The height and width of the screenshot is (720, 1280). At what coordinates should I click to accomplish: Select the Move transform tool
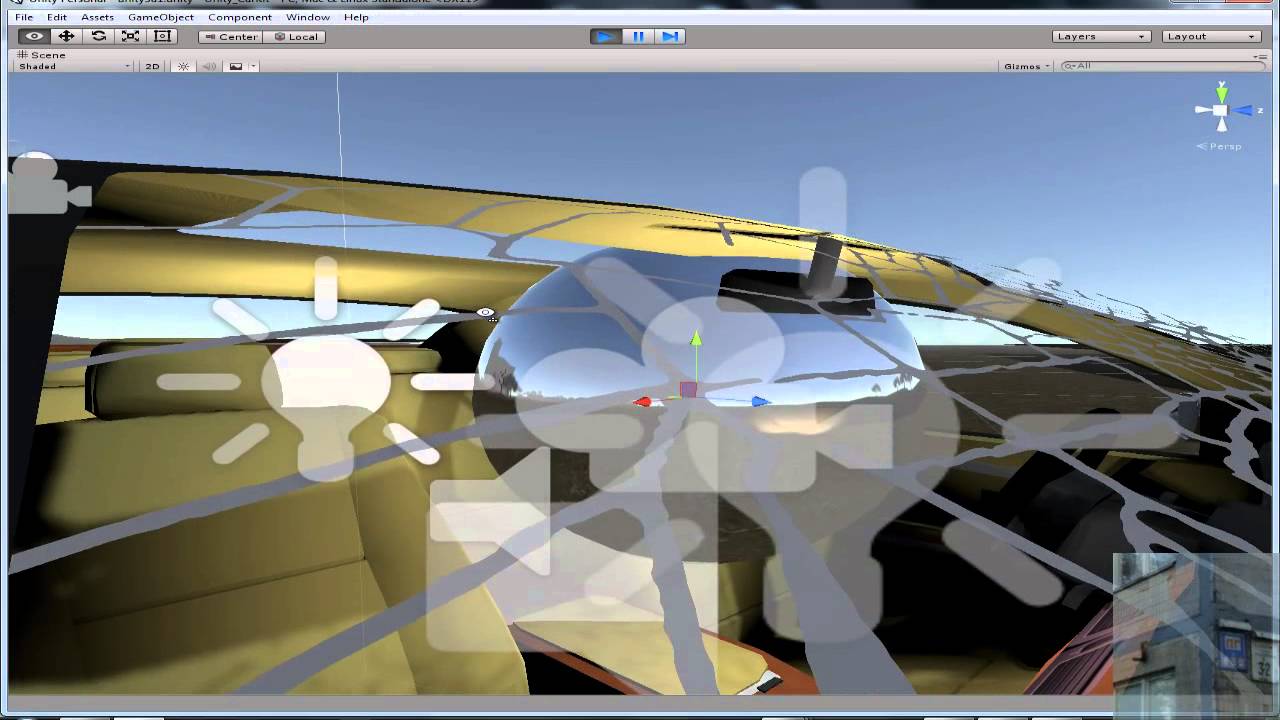pyautogui.click(x=66, y=36)
